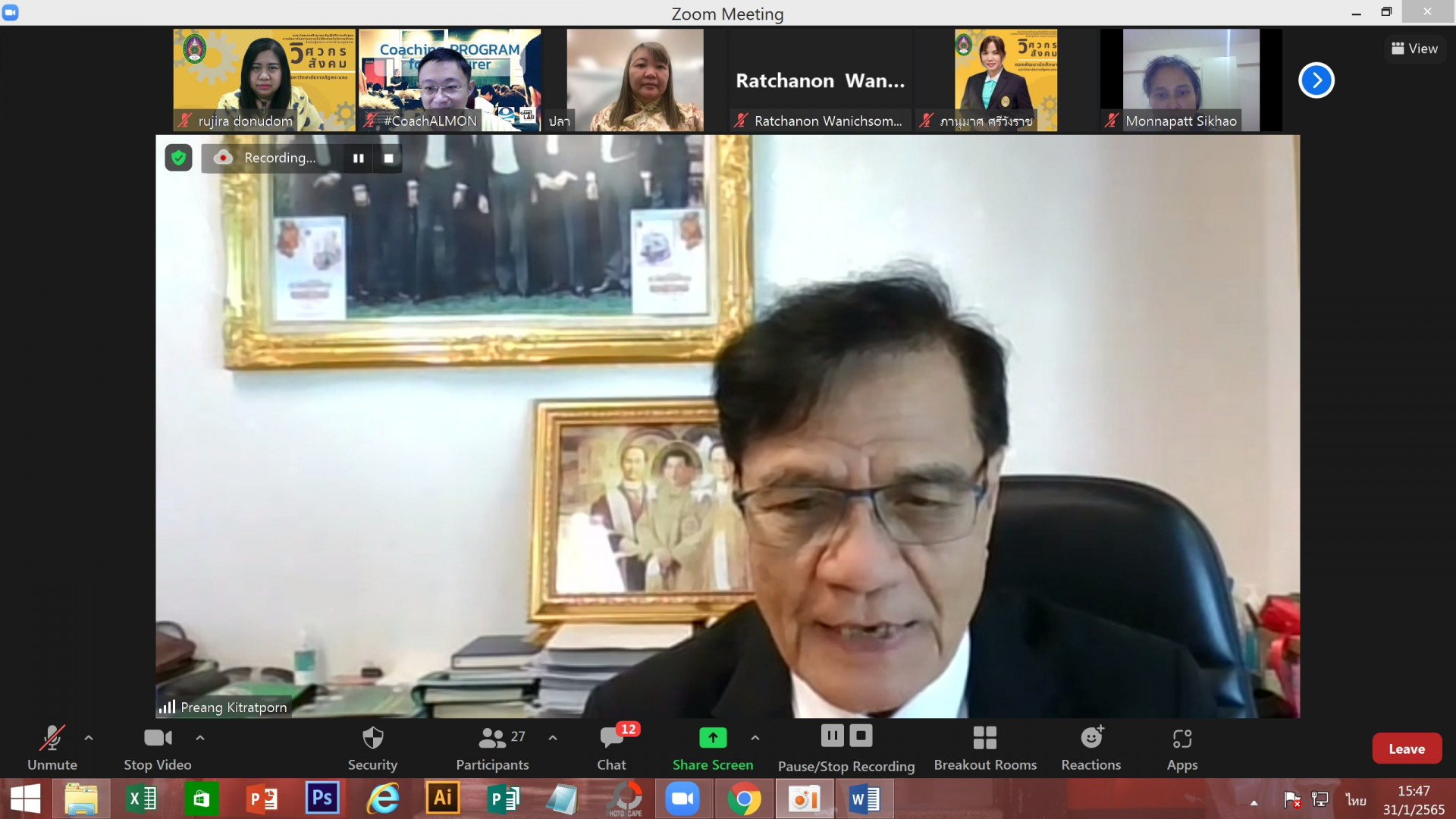Show next participants with blue arrow
1456x819 pixels.
tap(1316, 80)
